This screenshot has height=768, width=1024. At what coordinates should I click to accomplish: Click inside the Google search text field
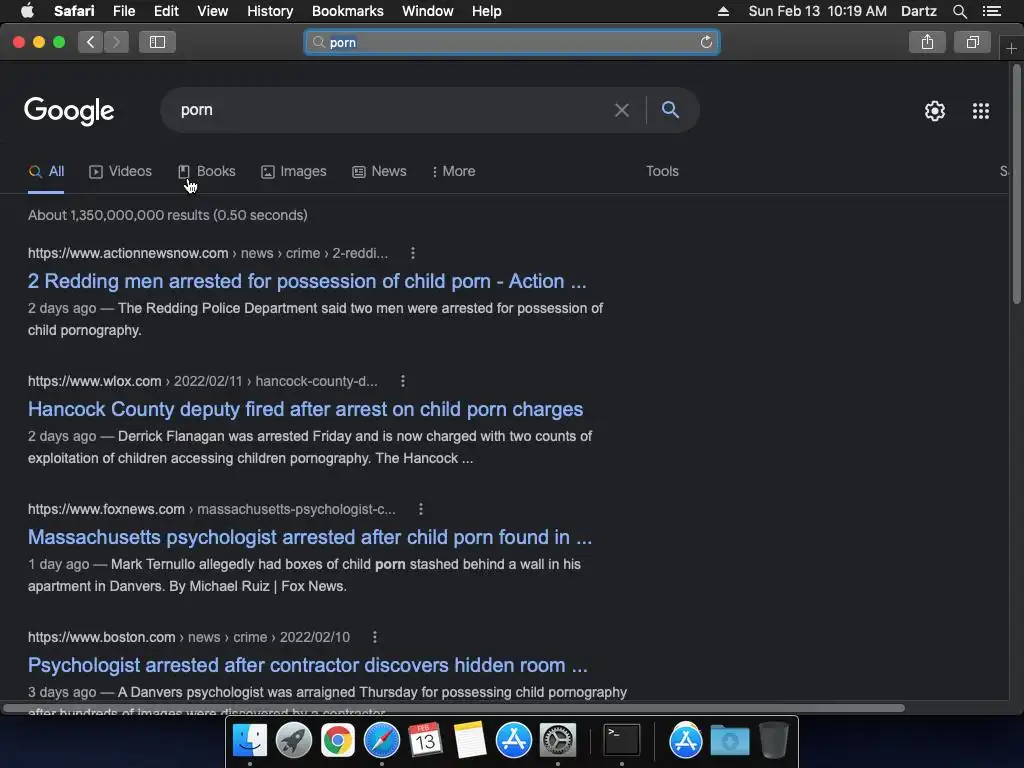tap(392, 110)
